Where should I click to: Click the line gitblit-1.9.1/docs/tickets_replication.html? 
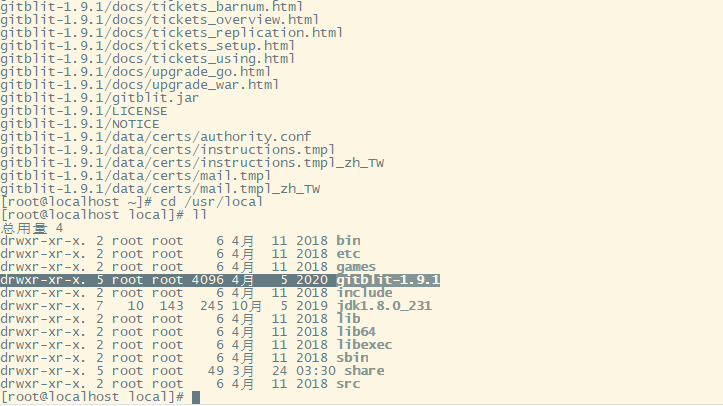(x=172, y=33)
